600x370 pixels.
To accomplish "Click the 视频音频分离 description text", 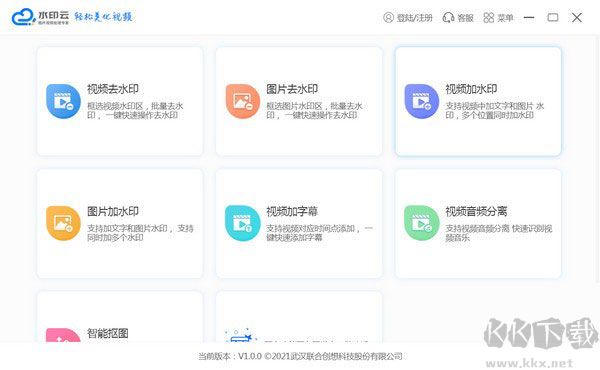I will pyautogui.click(x=499, y=233).
